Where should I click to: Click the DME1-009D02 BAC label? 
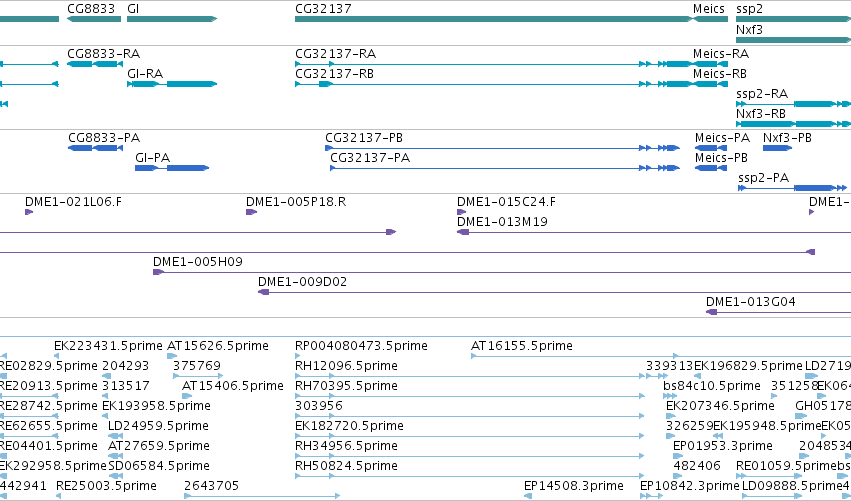[x=302, y=282]
